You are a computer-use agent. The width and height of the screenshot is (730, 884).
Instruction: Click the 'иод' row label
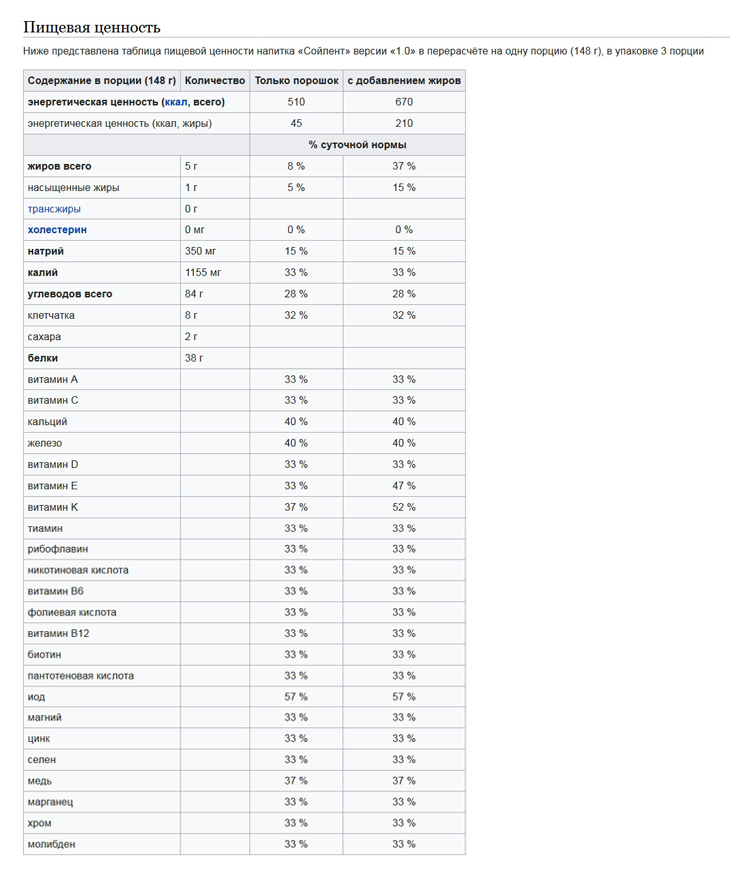coord(36,697)
